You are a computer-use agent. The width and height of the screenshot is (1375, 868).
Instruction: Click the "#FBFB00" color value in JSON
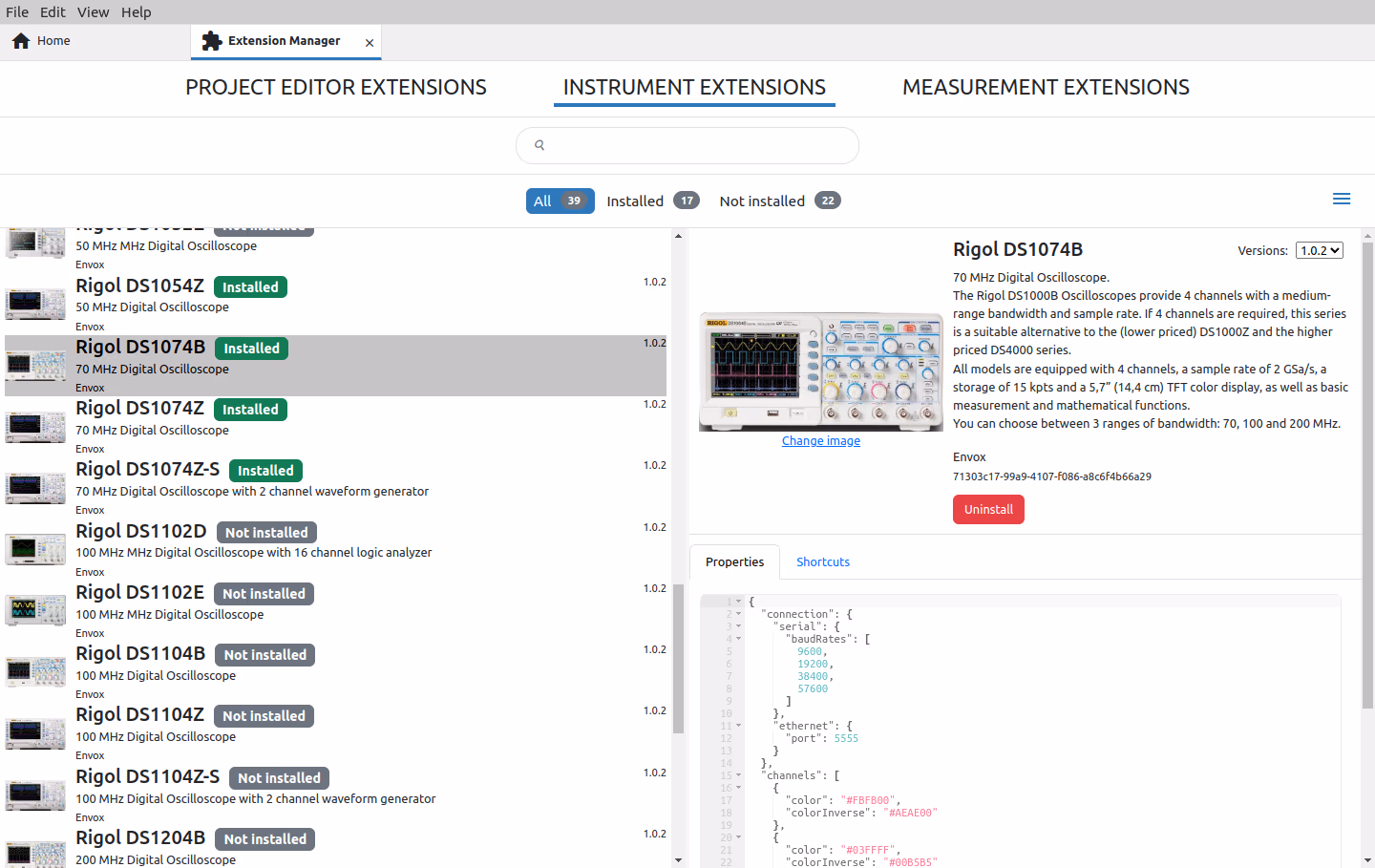[x=868, y=800]
